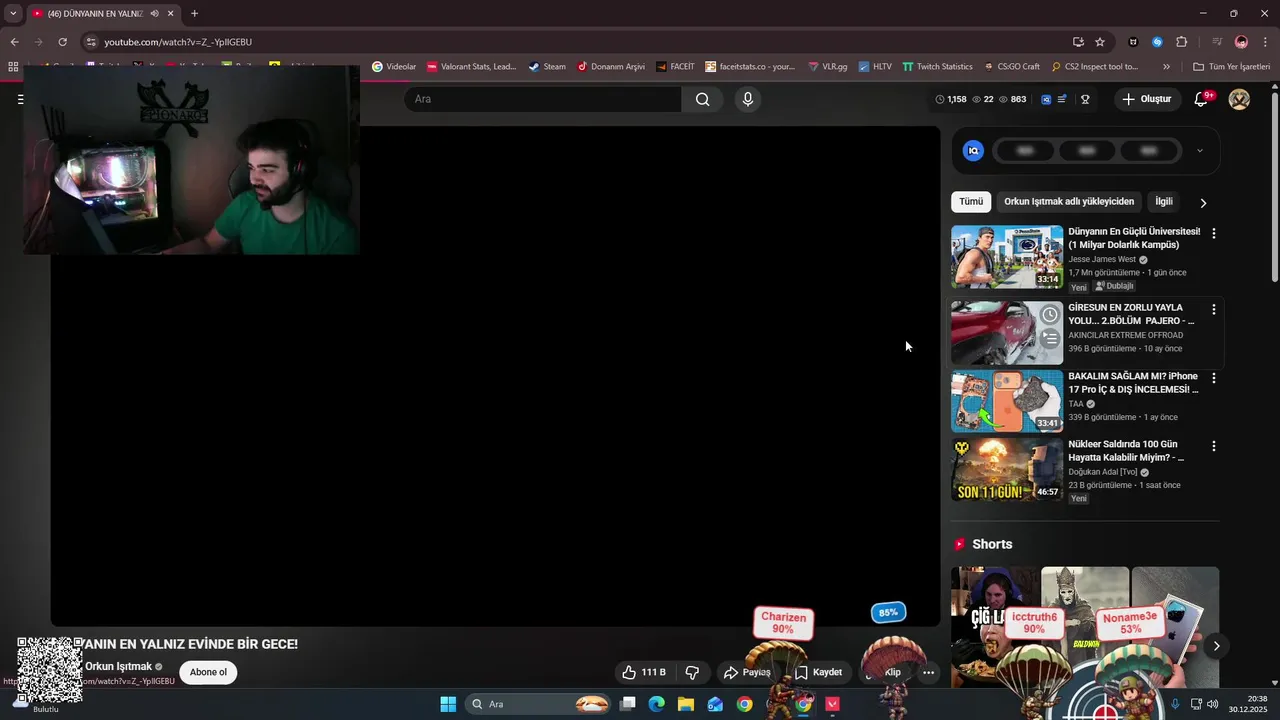Show more filter chips with right arrow
Image resolution: width=1280 pixels, height=720 pixels.
(1203, 202)
